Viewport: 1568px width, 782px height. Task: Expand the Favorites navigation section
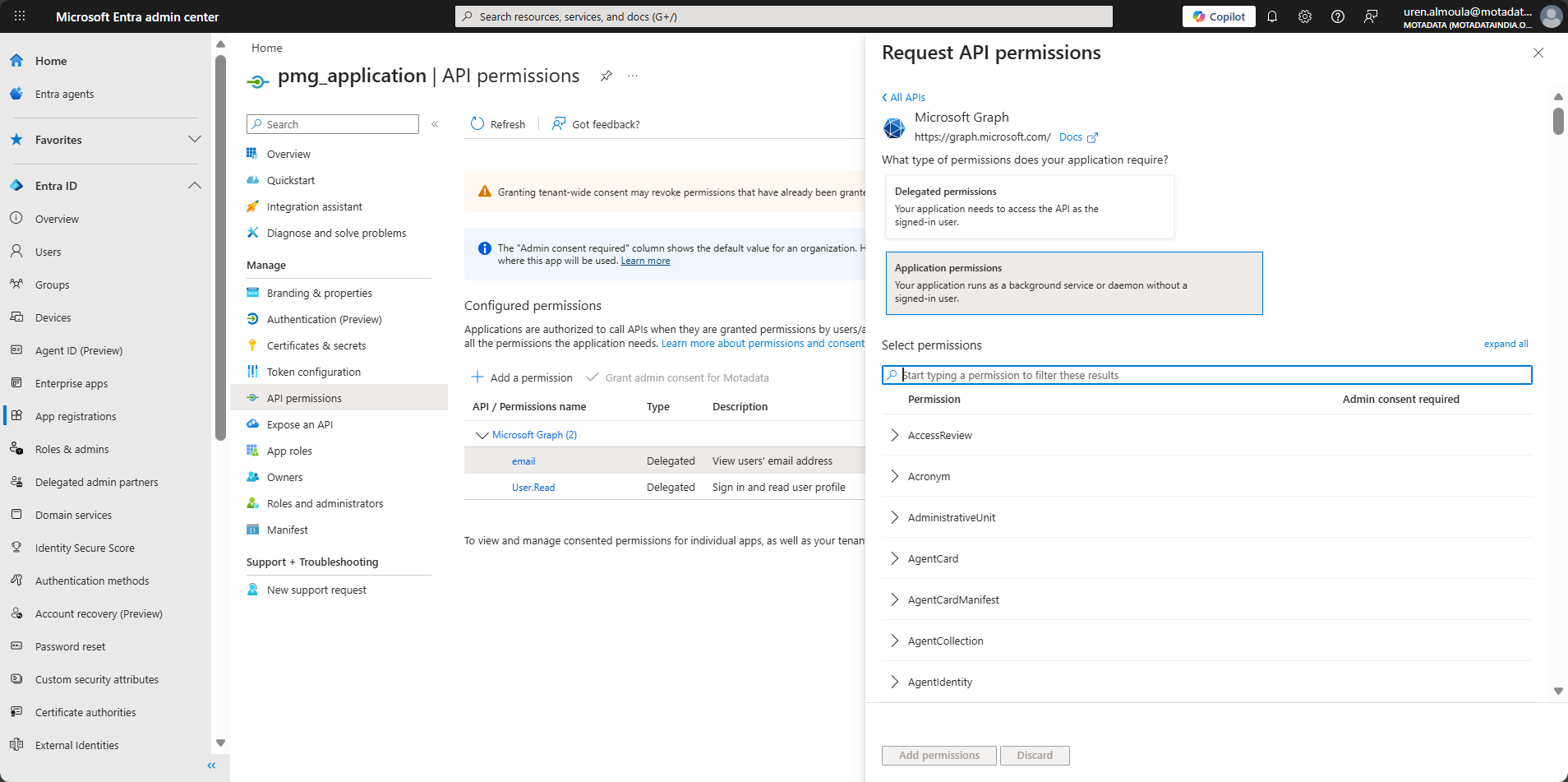click(195, 140)
